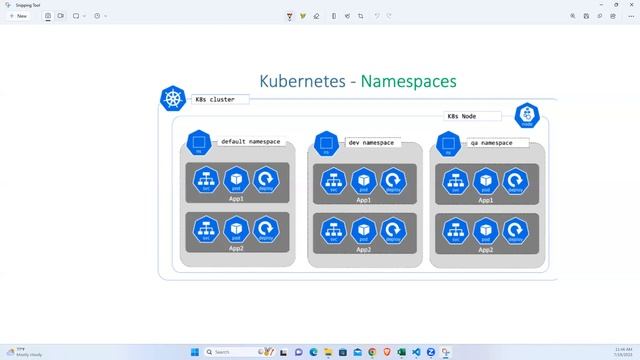This screenshot has height=360, width=640.
Task: Click the 'qa namespace' label
Action: tap(498, 143)
